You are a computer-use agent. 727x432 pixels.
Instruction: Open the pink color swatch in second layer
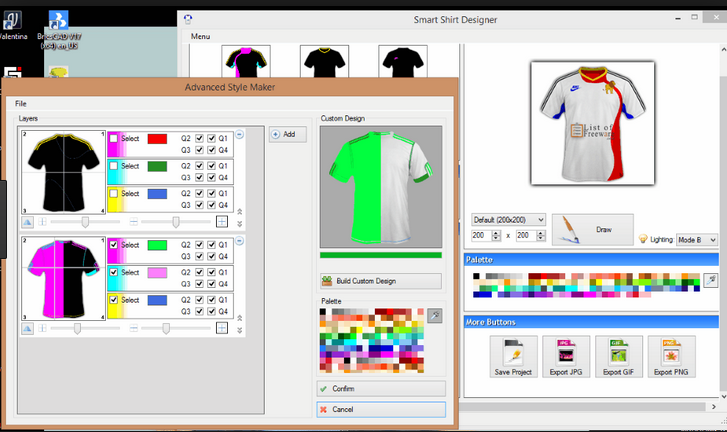157,273
